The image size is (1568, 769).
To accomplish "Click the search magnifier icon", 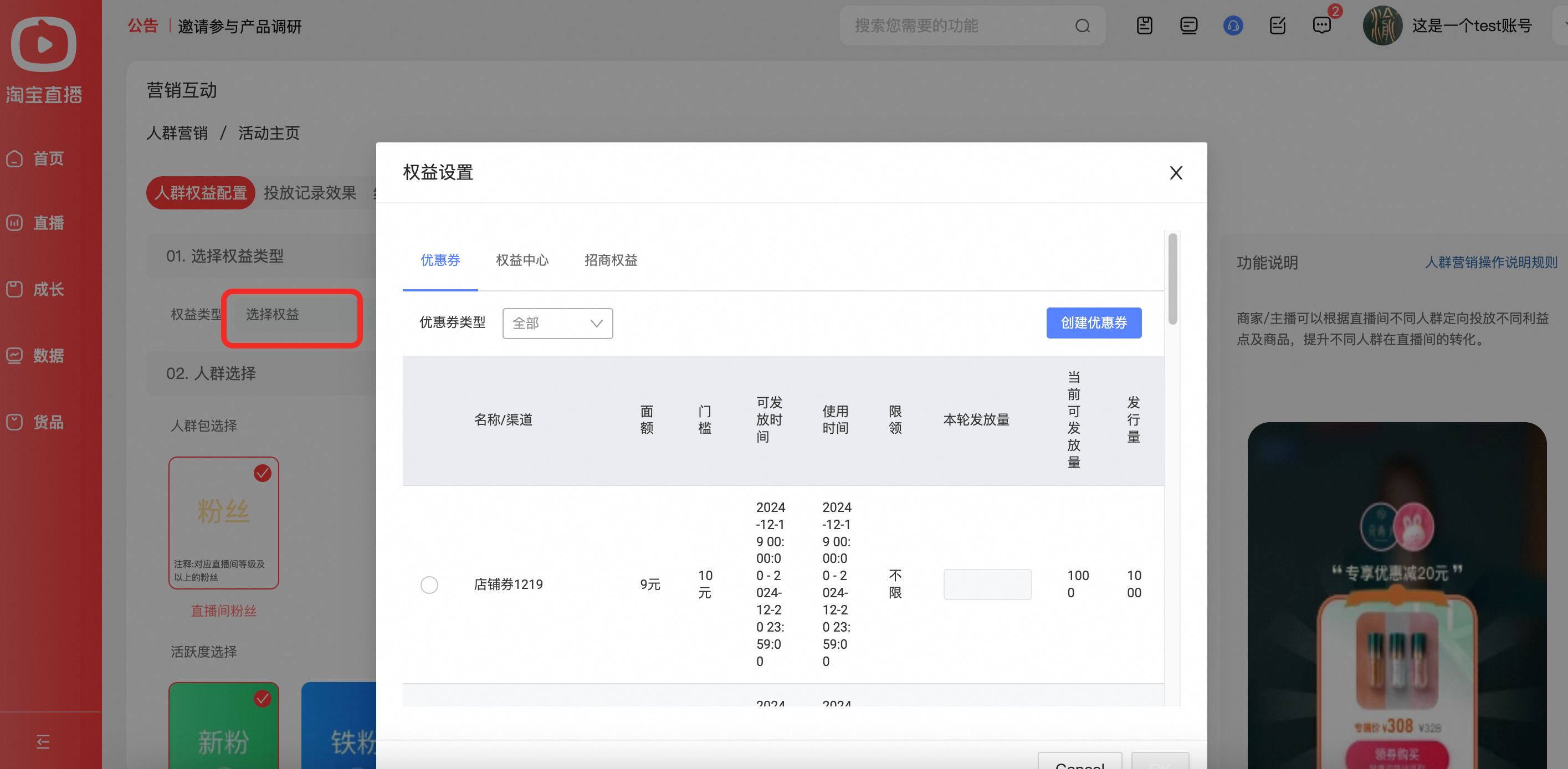I will (1082, 26).
